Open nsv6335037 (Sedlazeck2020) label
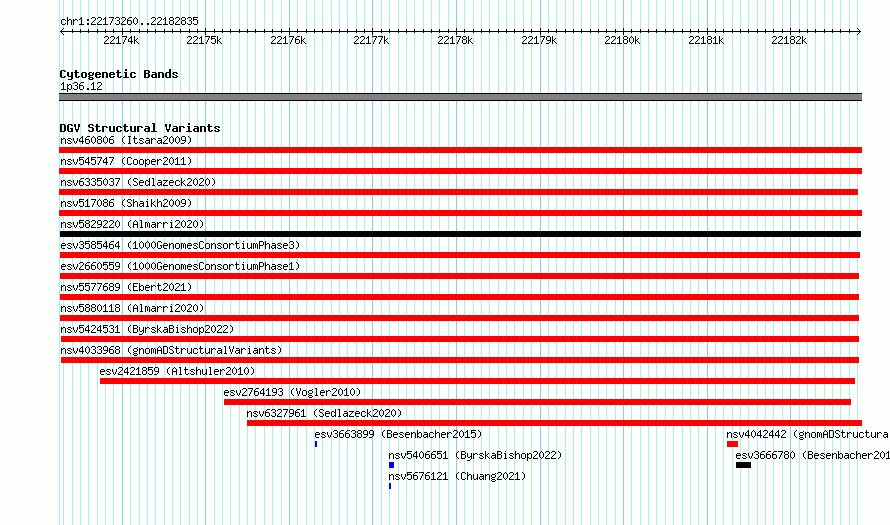The height and width of the screenshot is (525, 890). click(138, 182)
